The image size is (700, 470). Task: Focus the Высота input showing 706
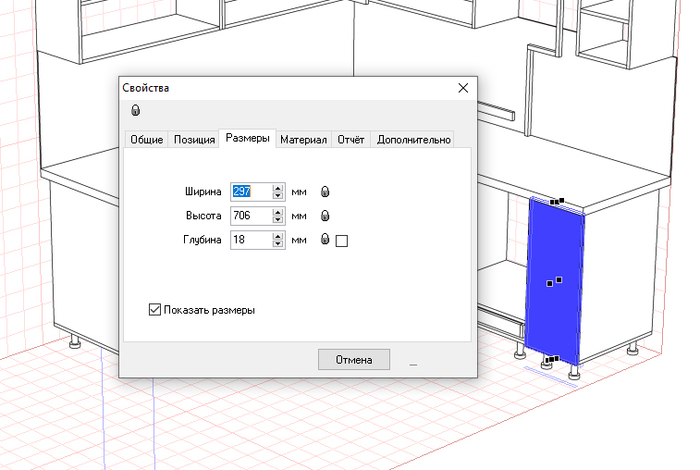click(249, 215)
